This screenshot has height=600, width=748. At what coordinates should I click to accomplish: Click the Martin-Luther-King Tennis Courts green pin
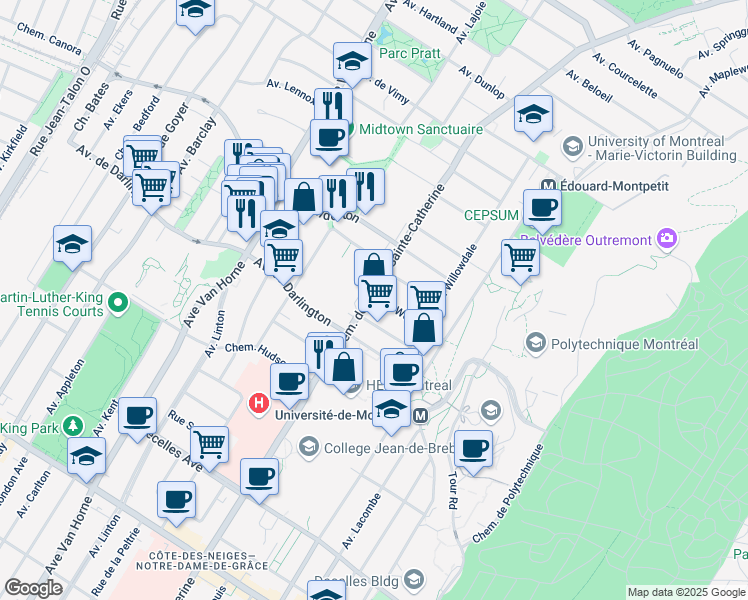click(118, 302)
